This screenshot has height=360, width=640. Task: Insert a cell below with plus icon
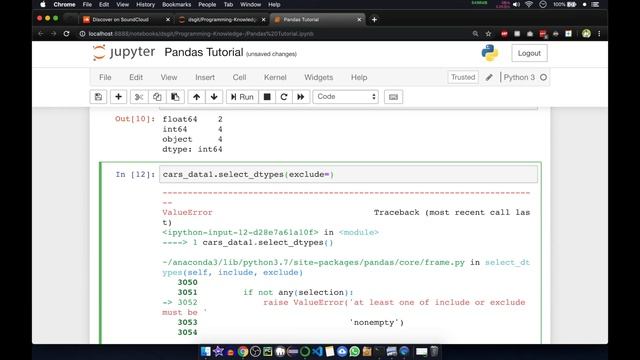point(118,97)
